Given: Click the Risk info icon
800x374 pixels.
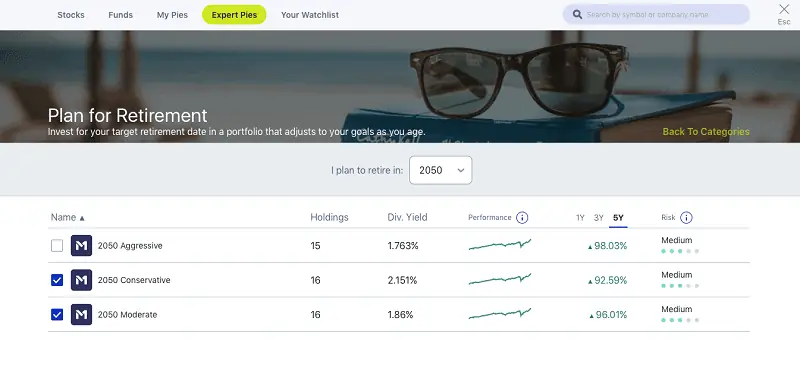Looking at the screenshot, I should pyautogui.click(x=686, y=218).
